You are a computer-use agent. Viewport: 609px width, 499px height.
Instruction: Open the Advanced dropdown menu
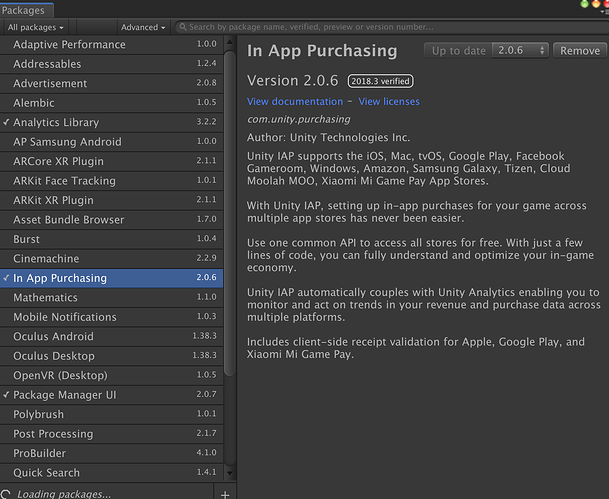point(143,27)
